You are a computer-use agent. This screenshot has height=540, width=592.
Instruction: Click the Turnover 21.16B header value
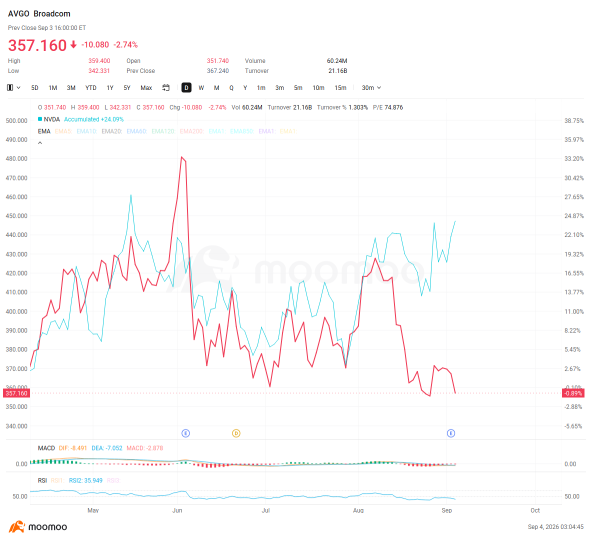pos(338,71)
